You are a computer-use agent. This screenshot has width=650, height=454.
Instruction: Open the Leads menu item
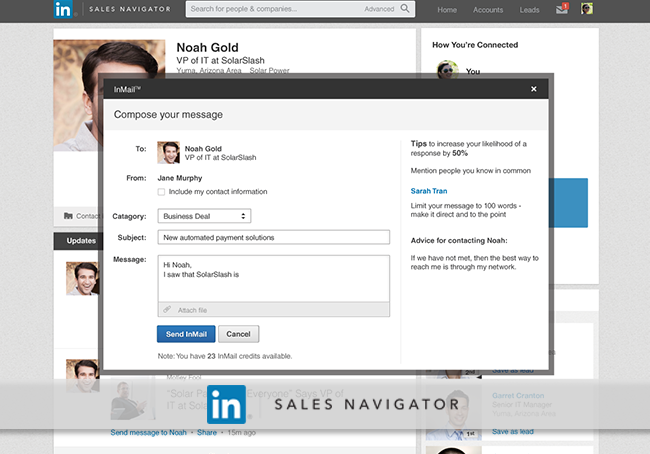pyautogui.click(x=529, y=10)
